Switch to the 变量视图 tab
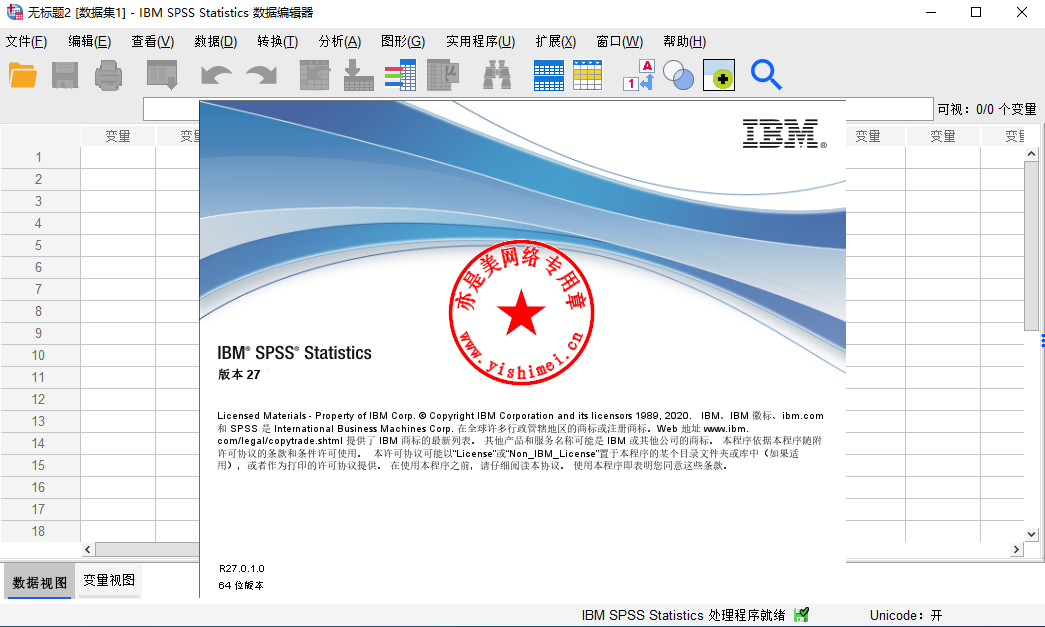 click(109, 580)
